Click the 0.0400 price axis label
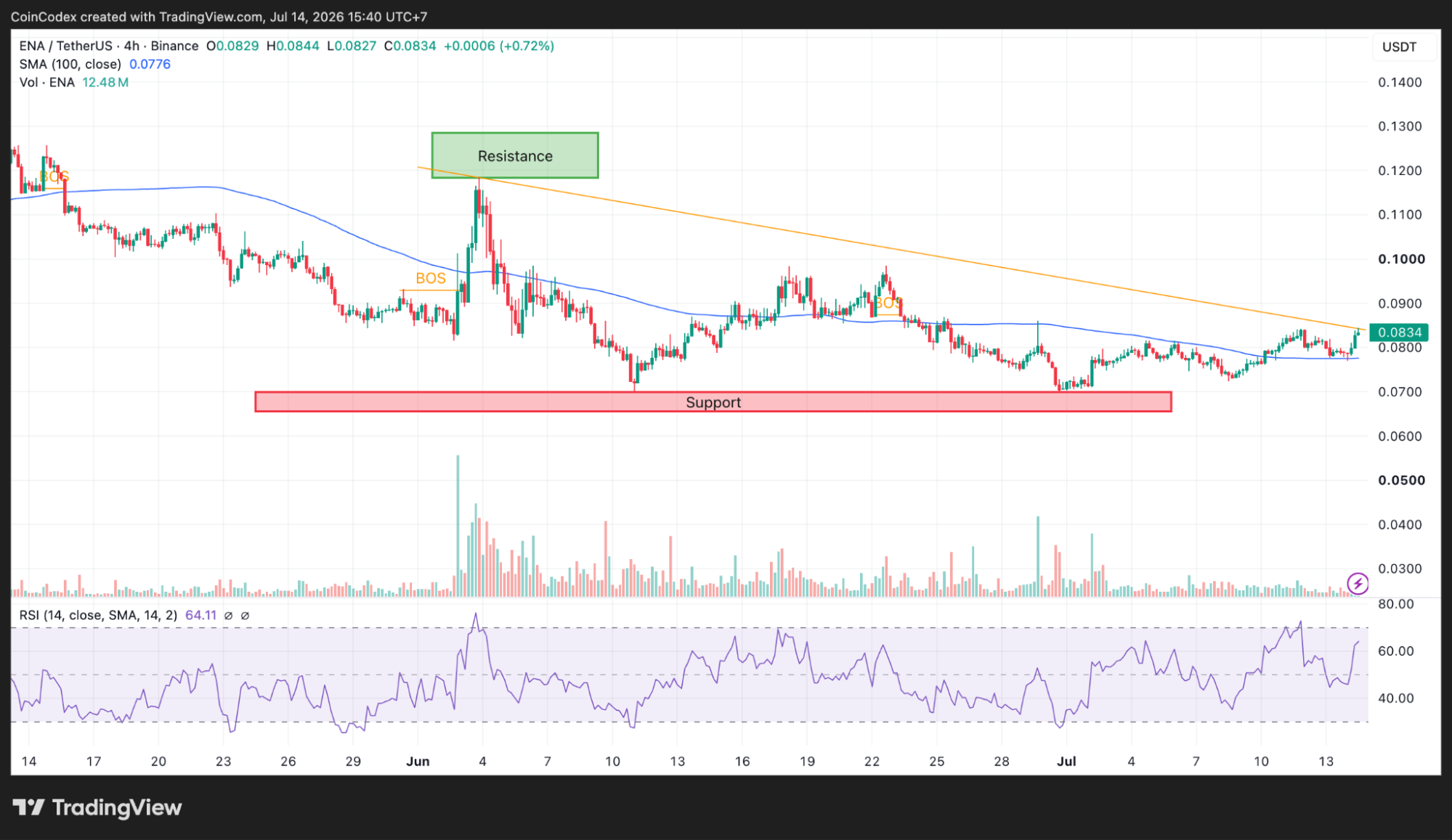Viewport: 1452px width, 840px height. tap(1400, 525)
